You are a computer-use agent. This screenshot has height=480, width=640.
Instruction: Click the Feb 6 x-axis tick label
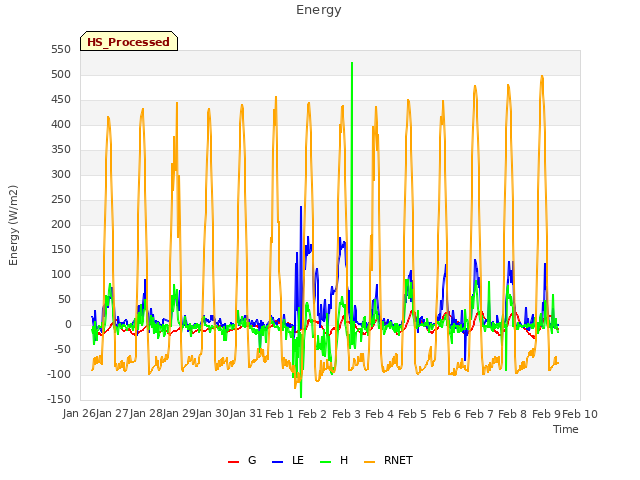click(x=446, y=414)
